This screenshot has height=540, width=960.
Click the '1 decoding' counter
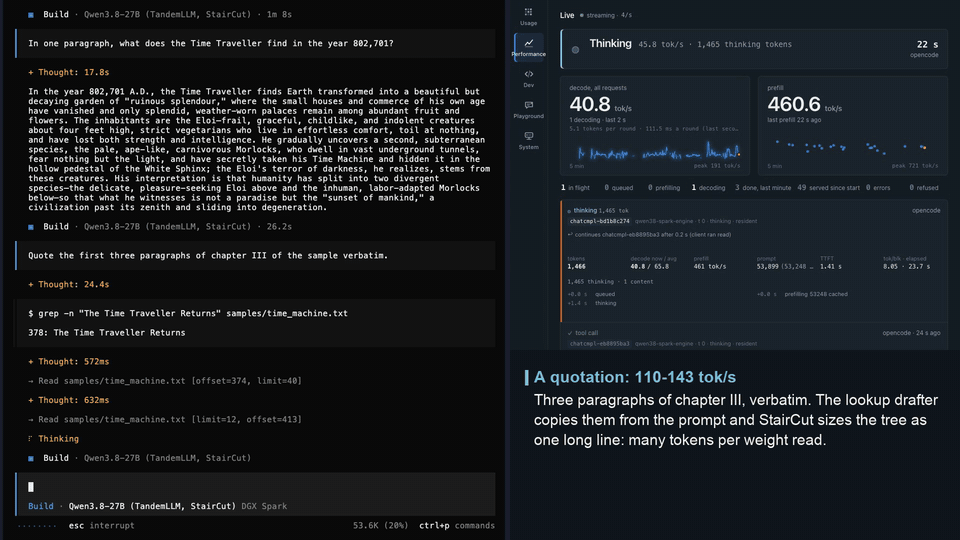(x=708, y=188)
